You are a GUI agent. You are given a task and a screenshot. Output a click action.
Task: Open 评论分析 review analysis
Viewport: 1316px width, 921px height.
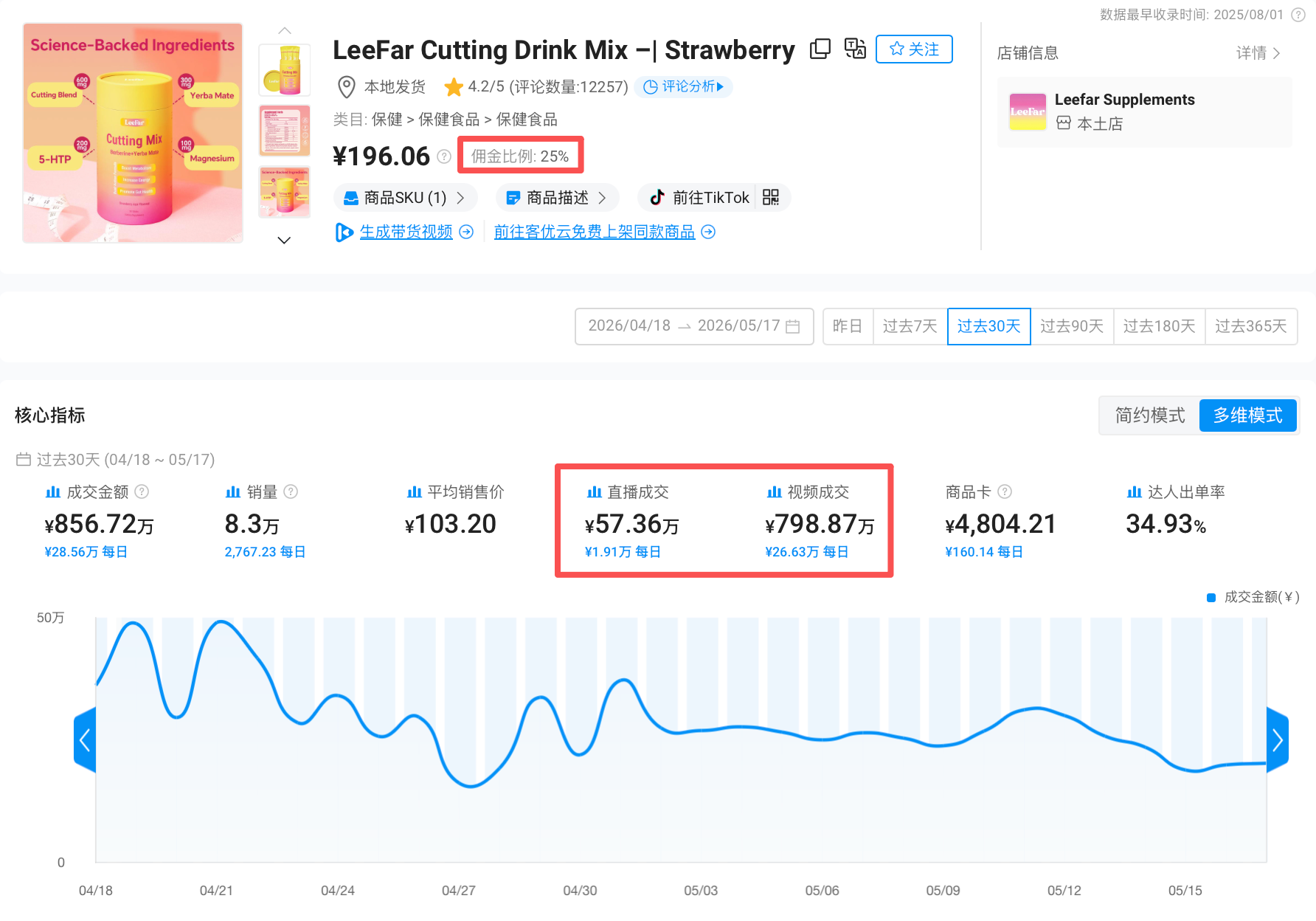coord(683,87)
